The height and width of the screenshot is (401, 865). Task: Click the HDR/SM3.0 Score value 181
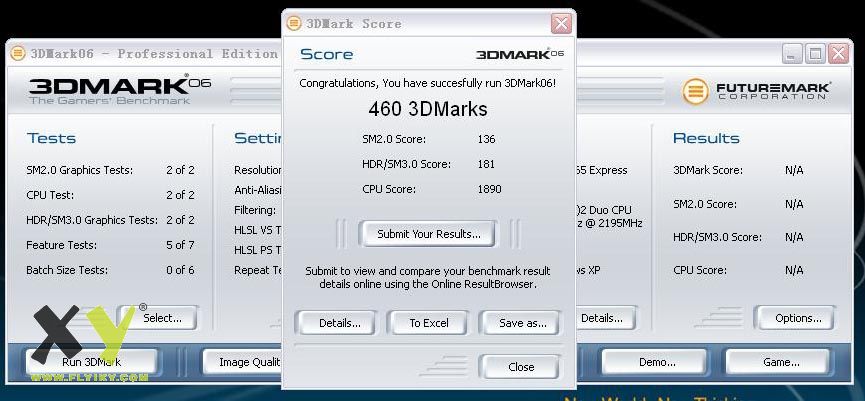click(x=487, y=164)
